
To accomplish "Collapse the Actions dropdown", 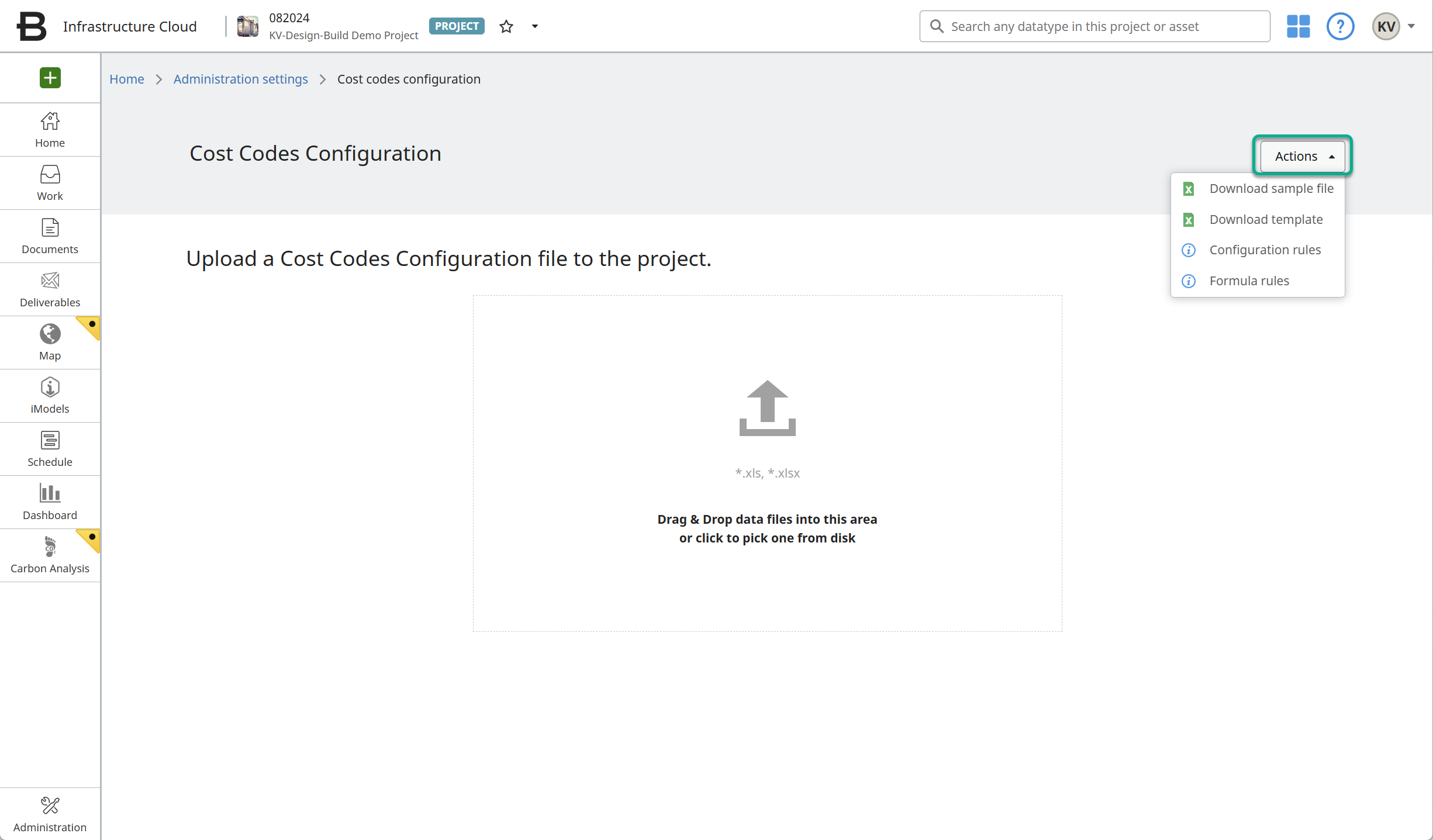I will (1303, 156).
